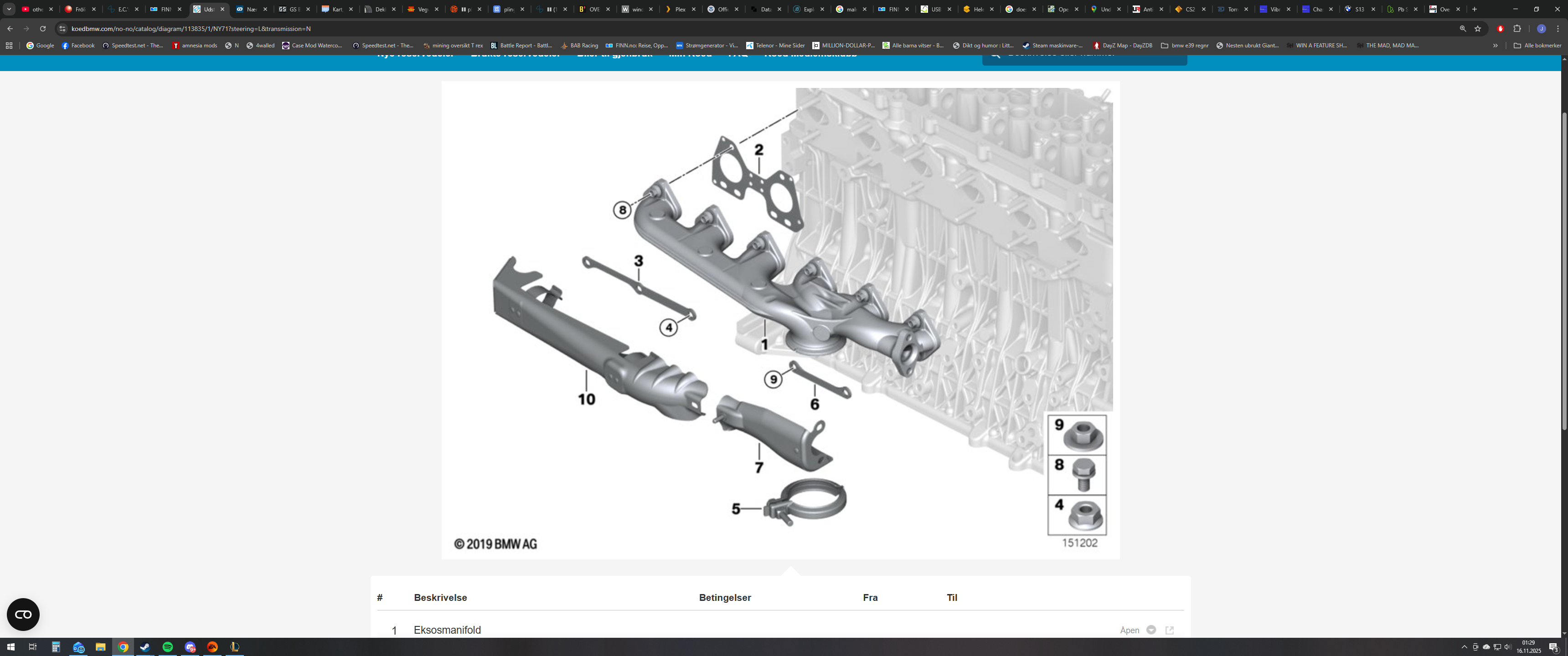
Task: Bookmark this page with the star icon
Action: click(1477, 29)
